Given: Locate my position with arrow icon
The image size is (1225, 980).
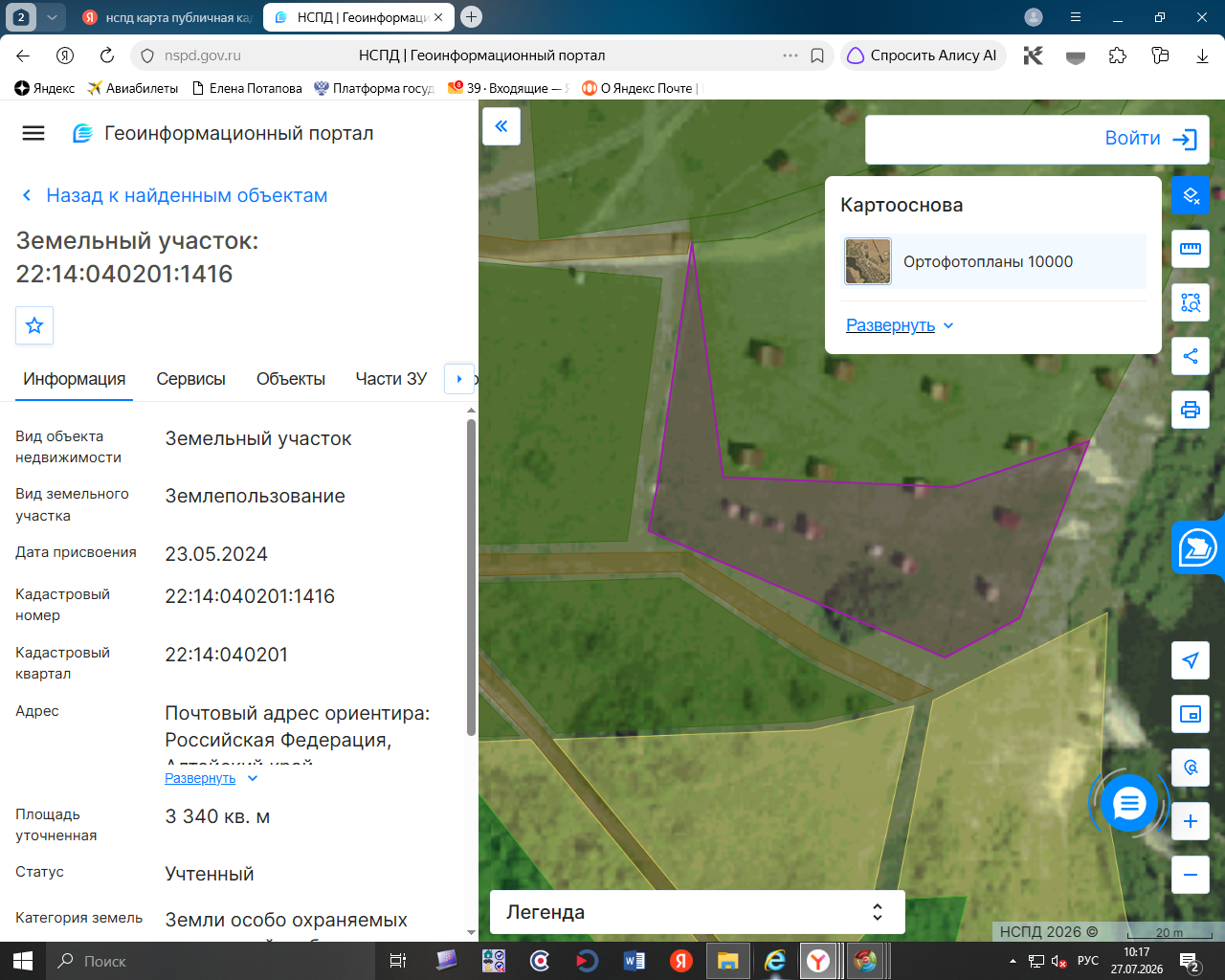Looking at the screenshot, I should pyautogui.click(x=1191, y=660).
